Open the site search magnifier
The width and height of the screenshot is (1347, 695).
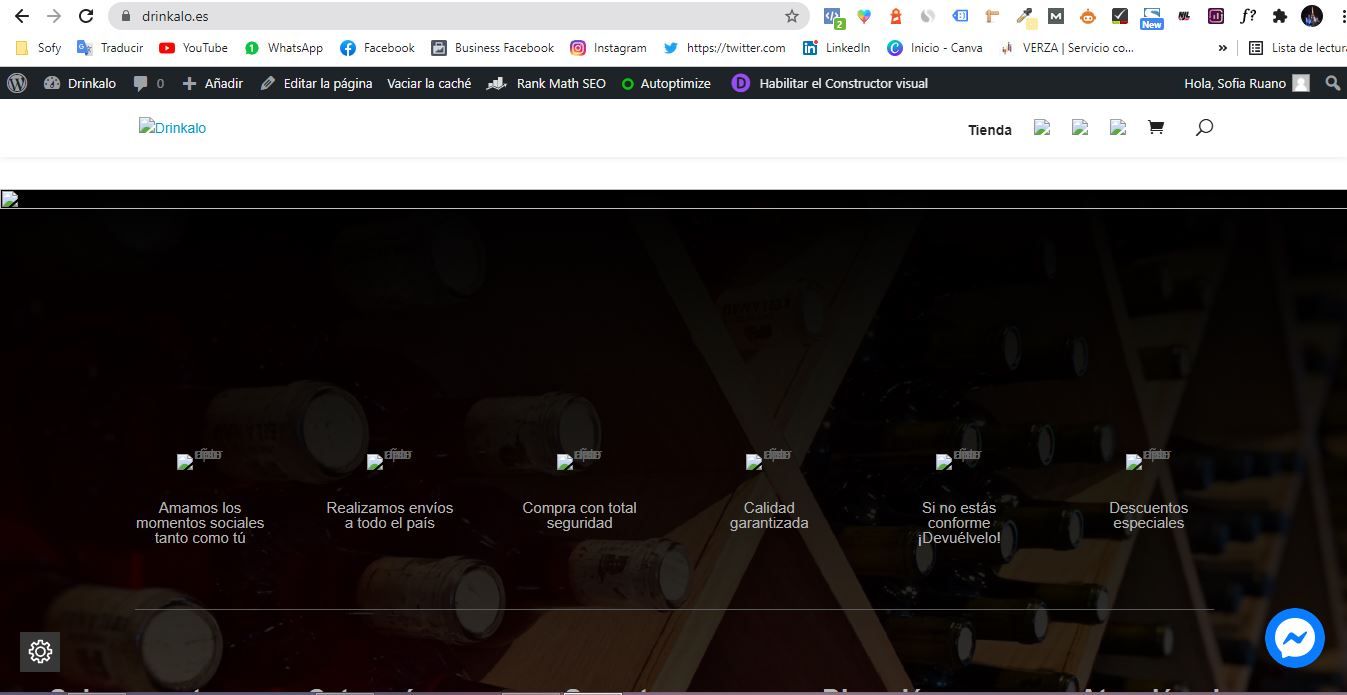[x=1204, y=128]
